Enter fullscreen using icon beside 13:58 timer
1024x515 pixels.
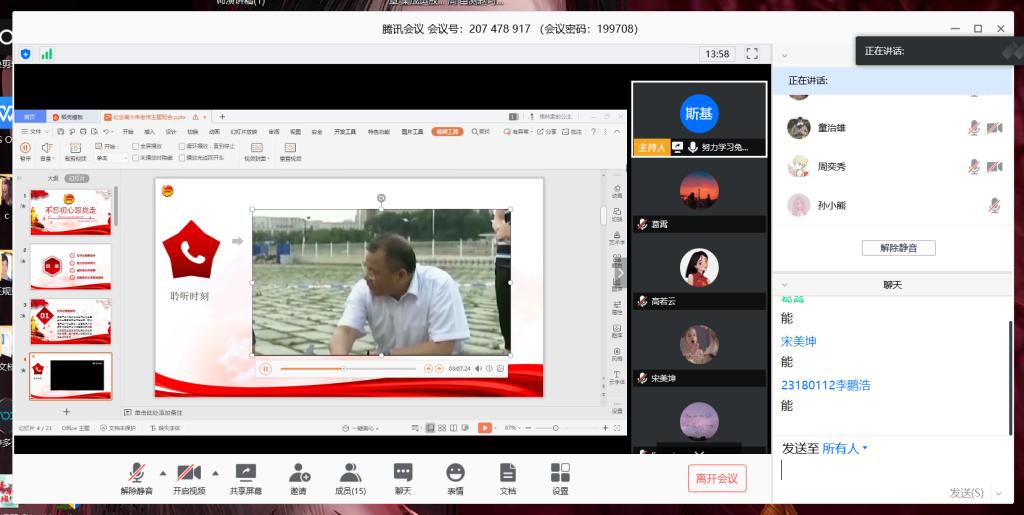753,54
